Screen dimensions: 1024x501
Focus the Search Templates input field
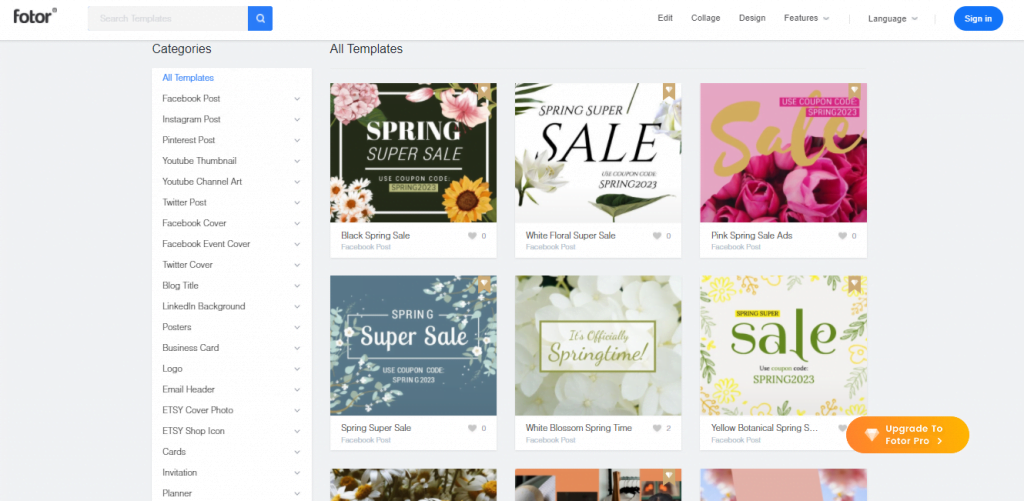click(x=168, y=18)
